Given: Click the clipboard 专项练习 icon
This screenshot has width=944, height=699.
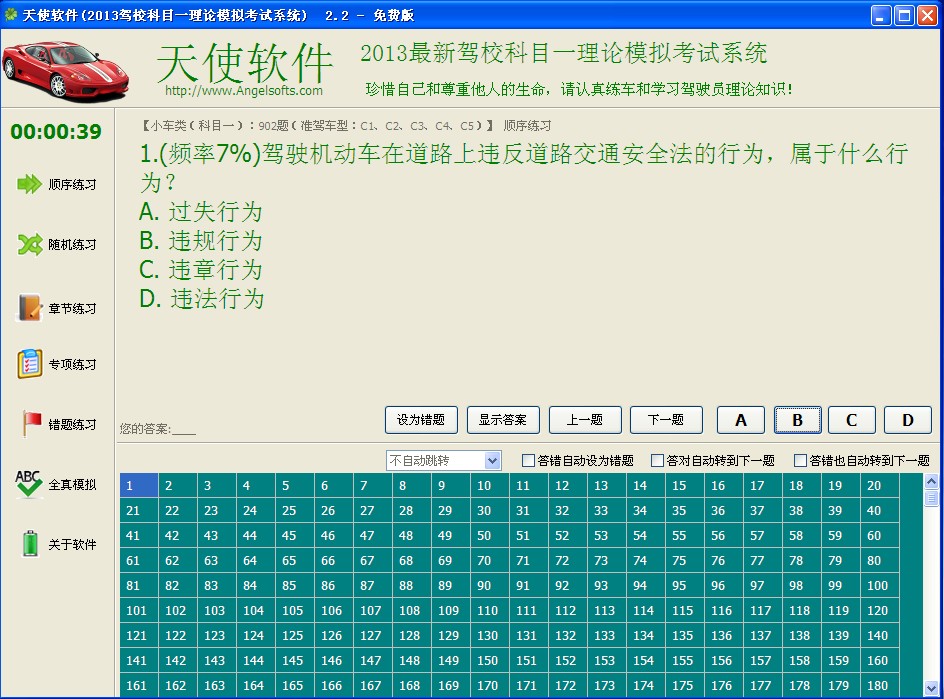Looking at the screenshot, I should tap(30, 364).
